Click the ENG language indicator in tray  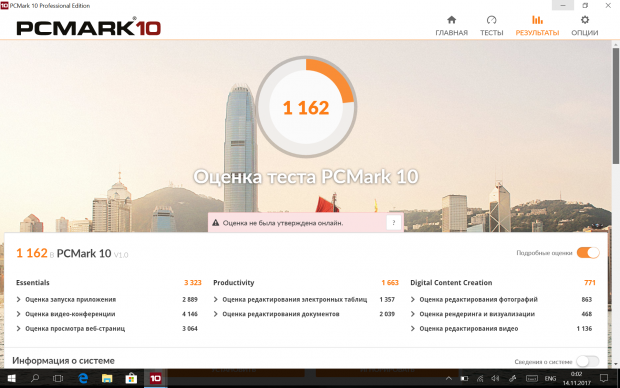tap(550, 379)
